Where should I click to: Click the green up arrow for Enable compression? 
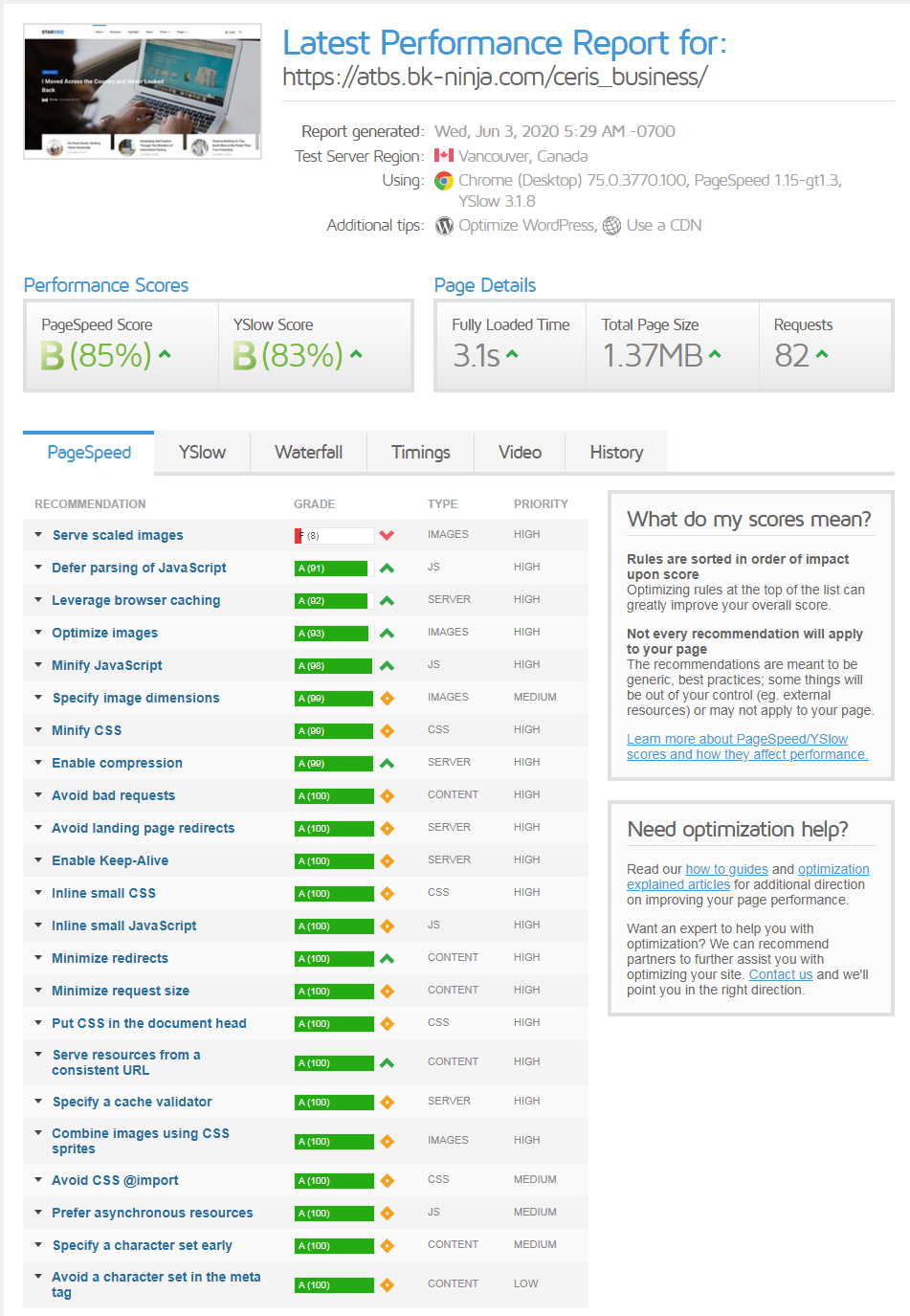pyautogui.click(x=387, y=764)
